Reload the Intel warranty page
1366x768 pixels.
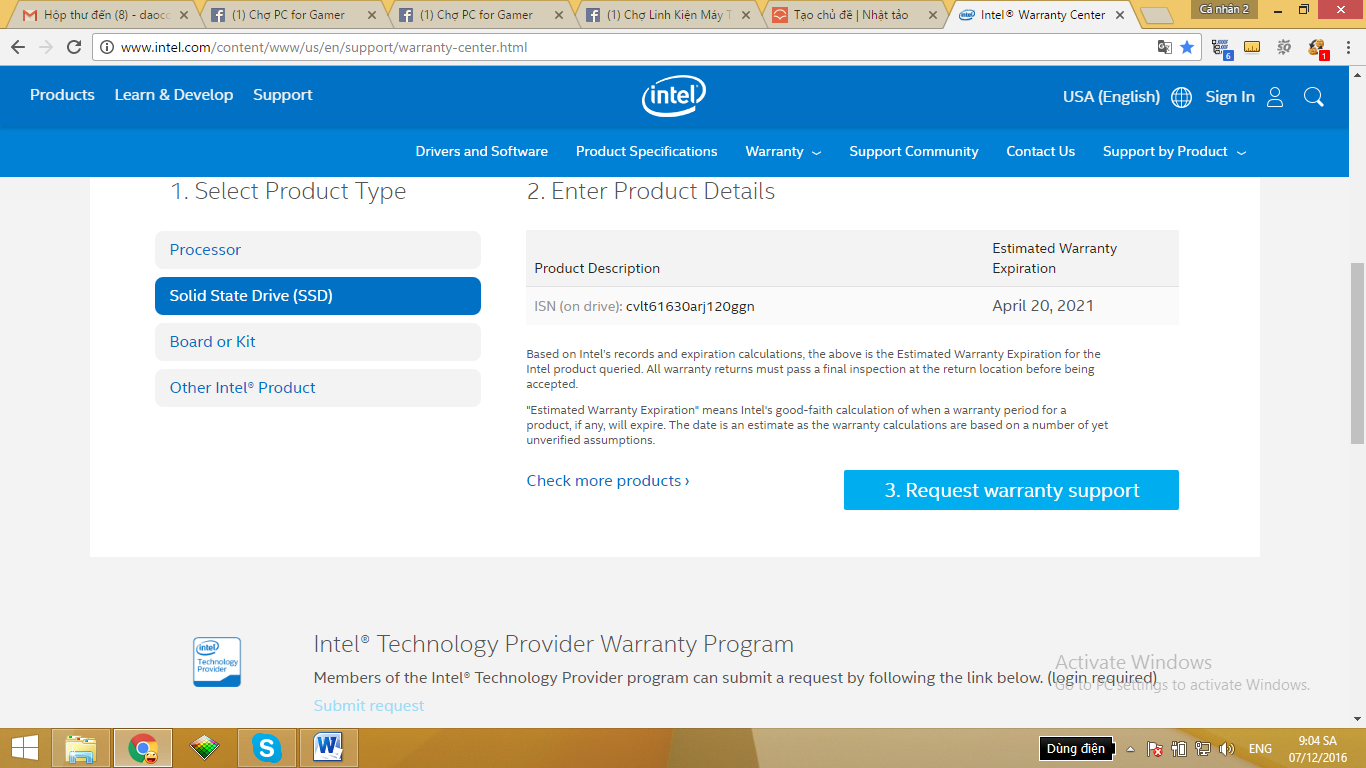pos(74,47)
